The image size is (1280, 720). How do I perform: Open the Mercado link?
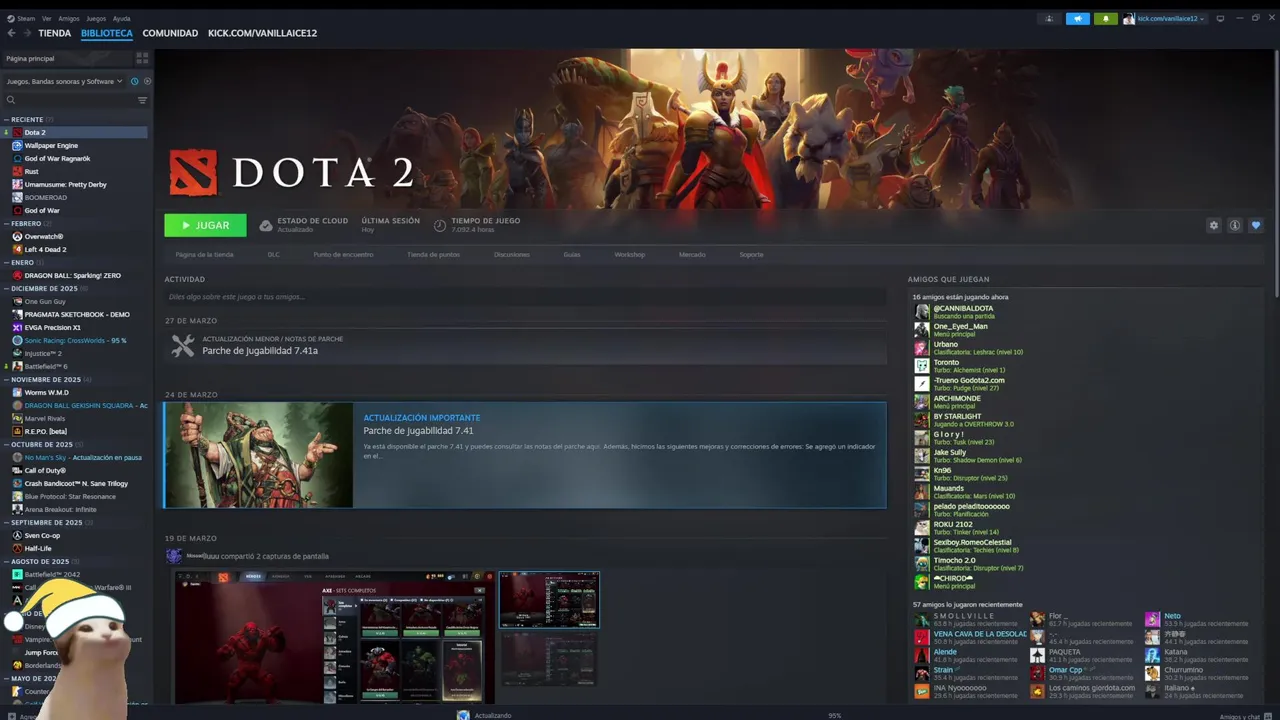pos(692,254)
